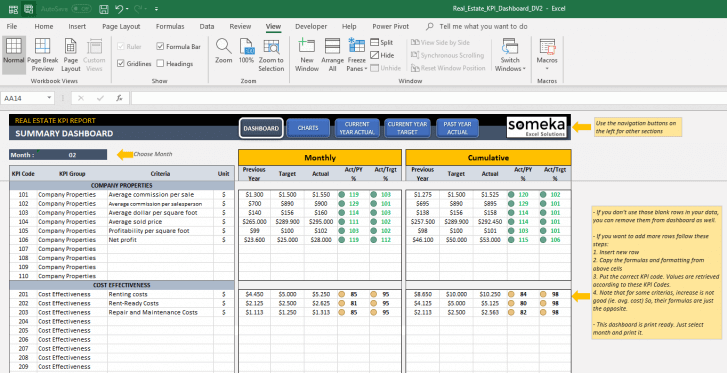This screenshot has width=727, height=373.
Task: Switch to the Developer tab
Action: pos(311,26)
